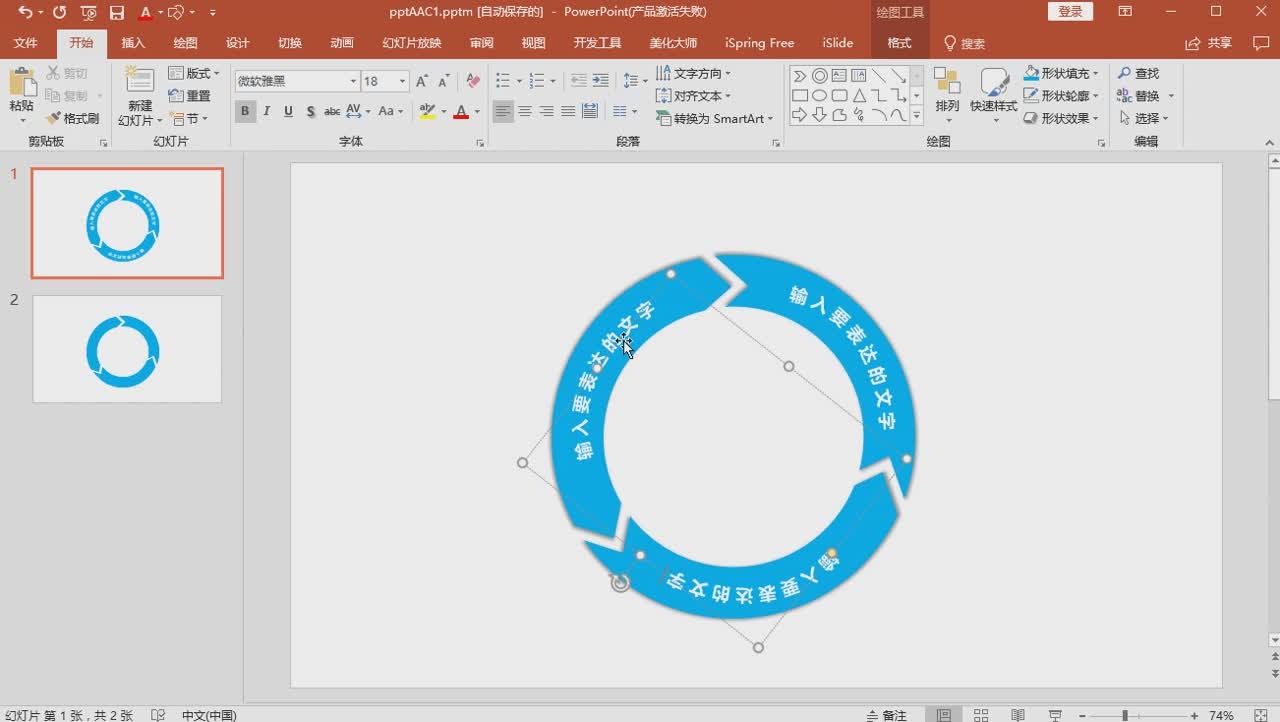The image size is (1280, 722).
Task: Toggle Bold formatting button
Action: click(x=245, y=112)
